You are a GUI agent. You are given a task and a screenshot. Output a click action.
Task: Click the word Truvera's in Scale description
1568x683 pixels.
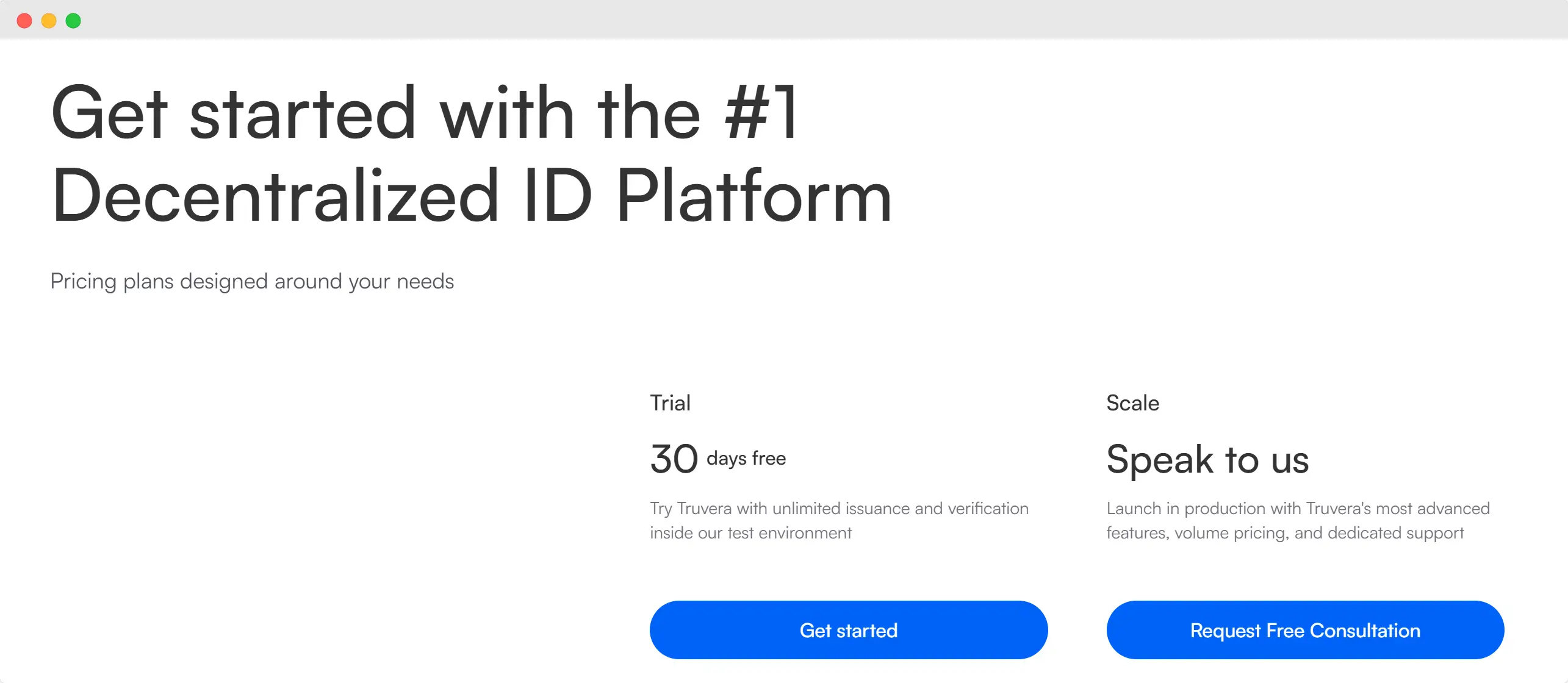coord(1336,507)
